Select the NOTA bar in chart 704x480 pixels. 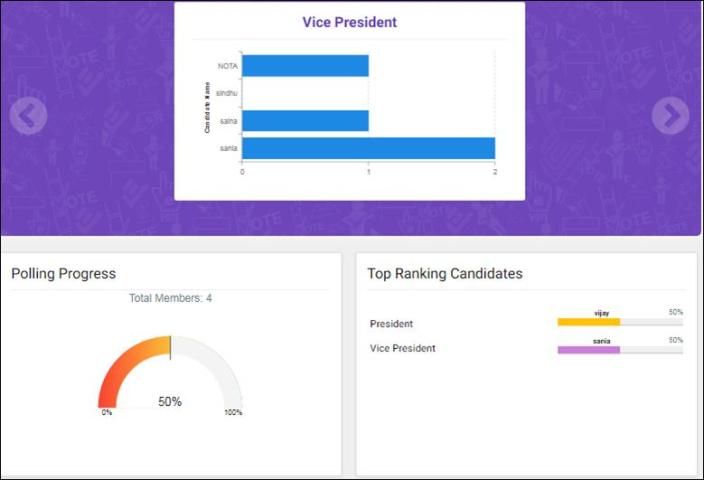coord(305,66)
